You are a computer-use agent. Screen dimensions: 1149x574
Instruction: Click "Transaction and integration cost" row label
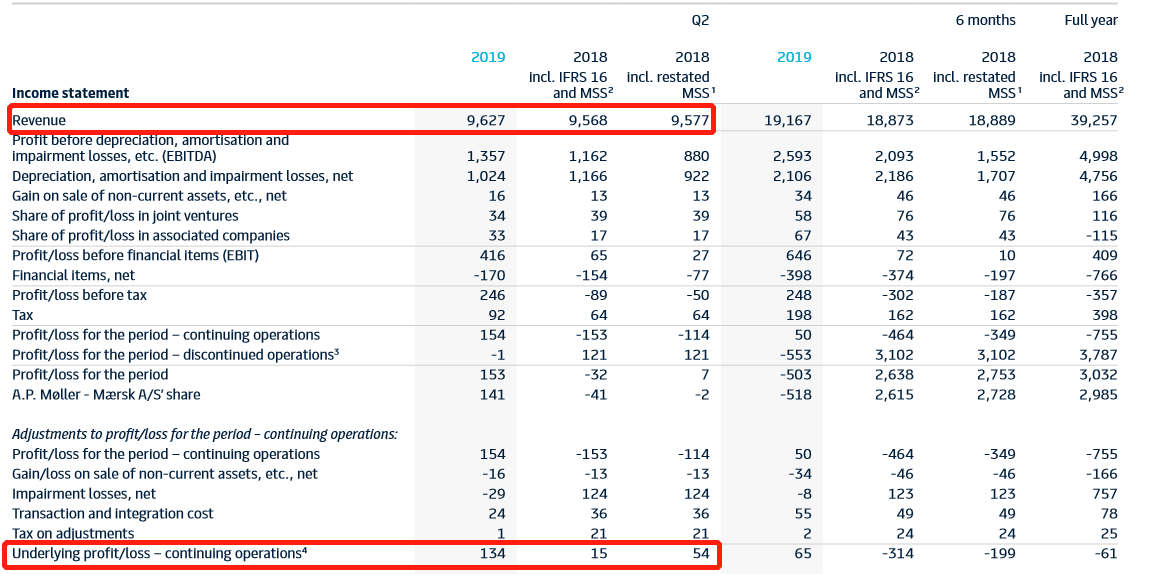[113, 513]
